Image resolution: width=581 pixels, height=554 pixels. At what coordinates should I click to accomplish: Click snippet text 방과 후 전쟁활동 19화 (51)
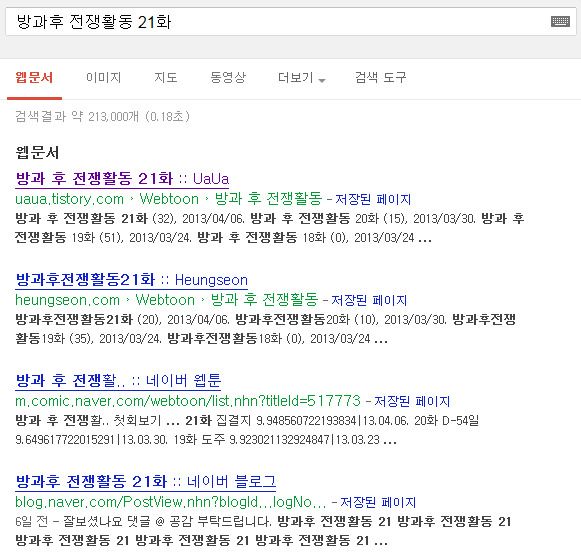(x=269, y=228)
